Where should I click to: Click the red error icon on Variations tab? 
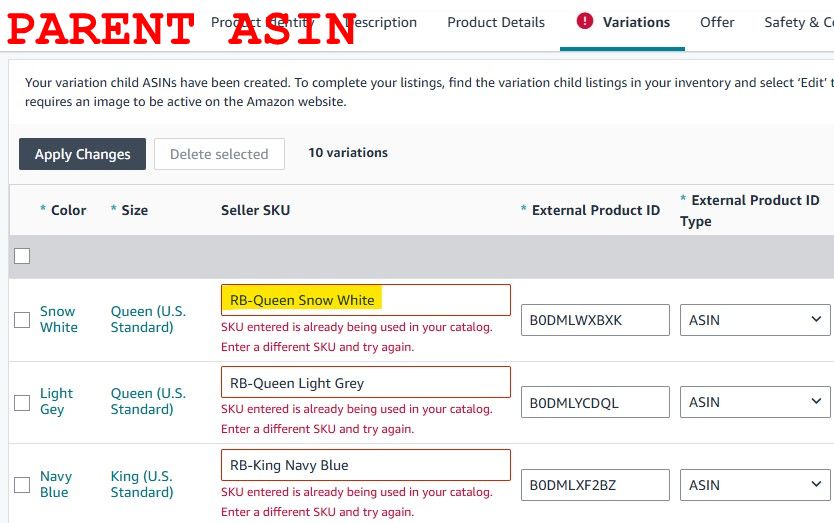(585, 21)
